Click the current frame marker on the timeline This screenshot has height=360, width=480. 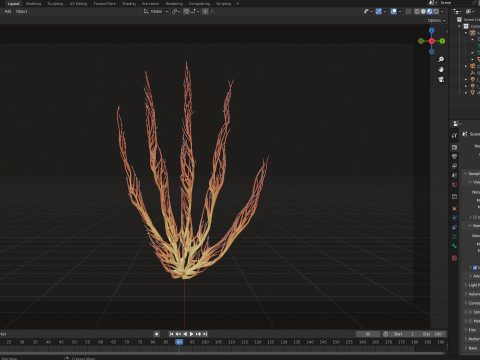tap(179, 342)
